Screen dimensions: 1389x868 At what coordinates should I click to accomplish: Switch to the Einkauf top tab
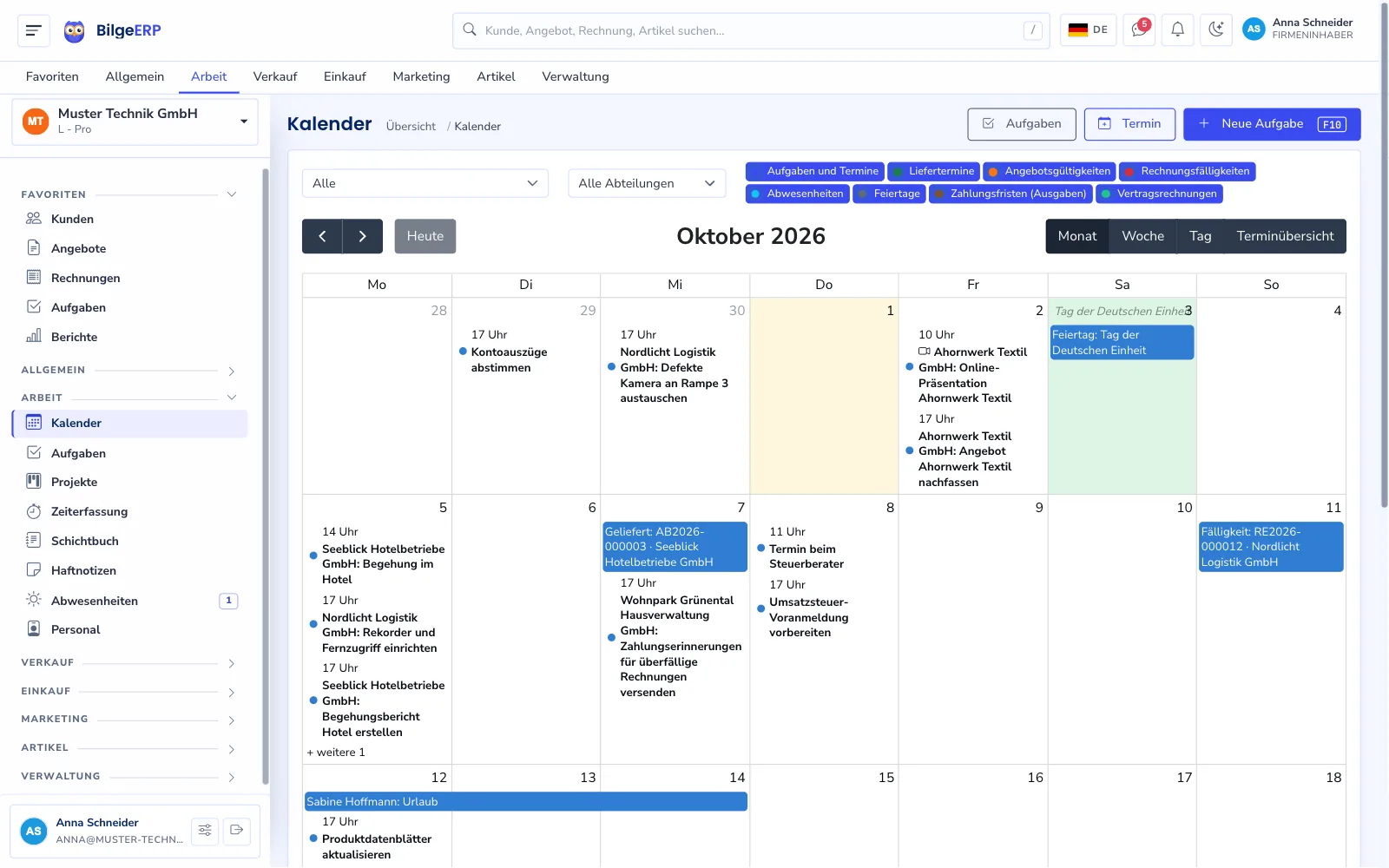345,76
